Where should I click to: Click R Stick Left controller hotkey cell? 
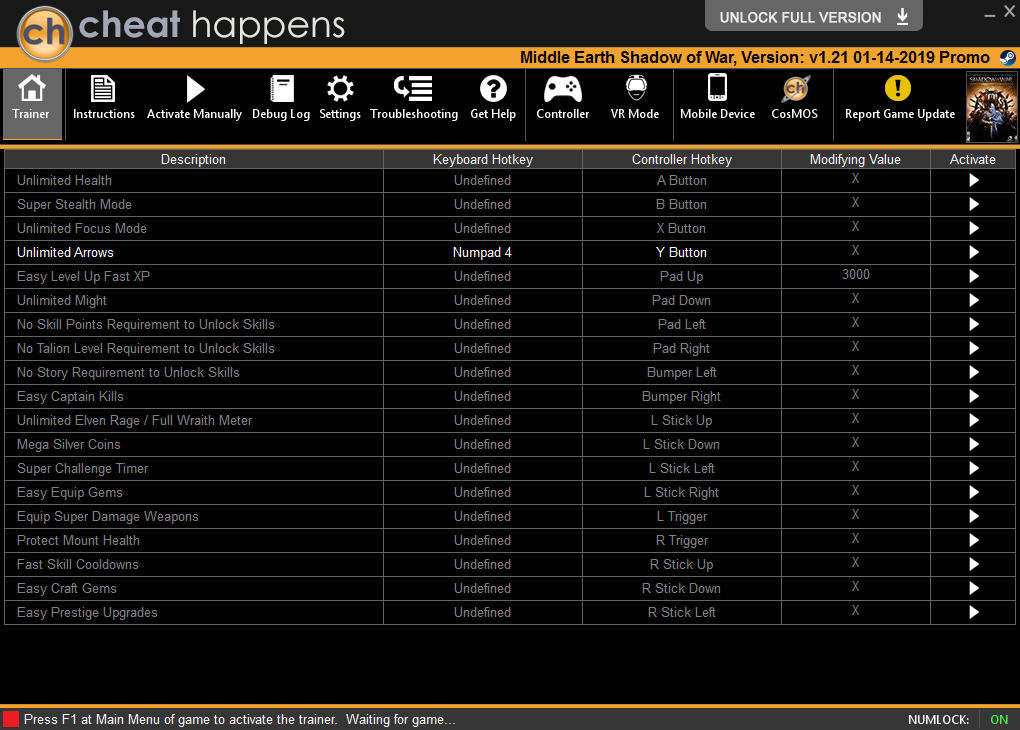681,612
